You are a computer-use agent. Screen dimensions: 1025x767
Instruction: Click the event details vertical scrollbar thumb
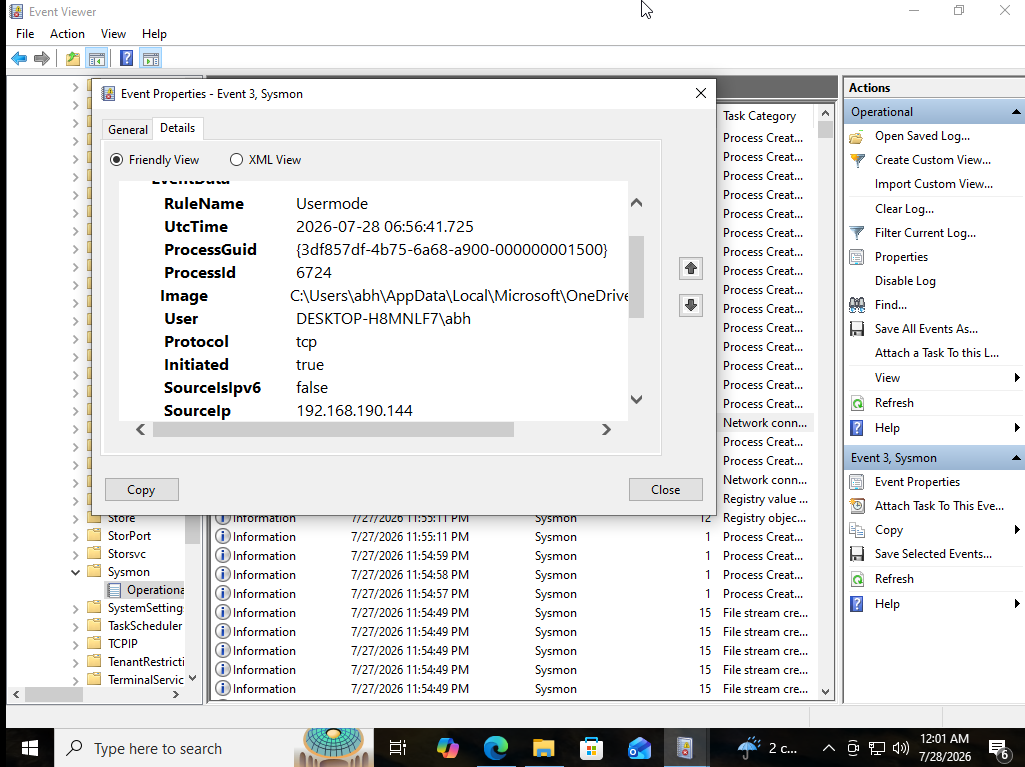click(636, 277)
